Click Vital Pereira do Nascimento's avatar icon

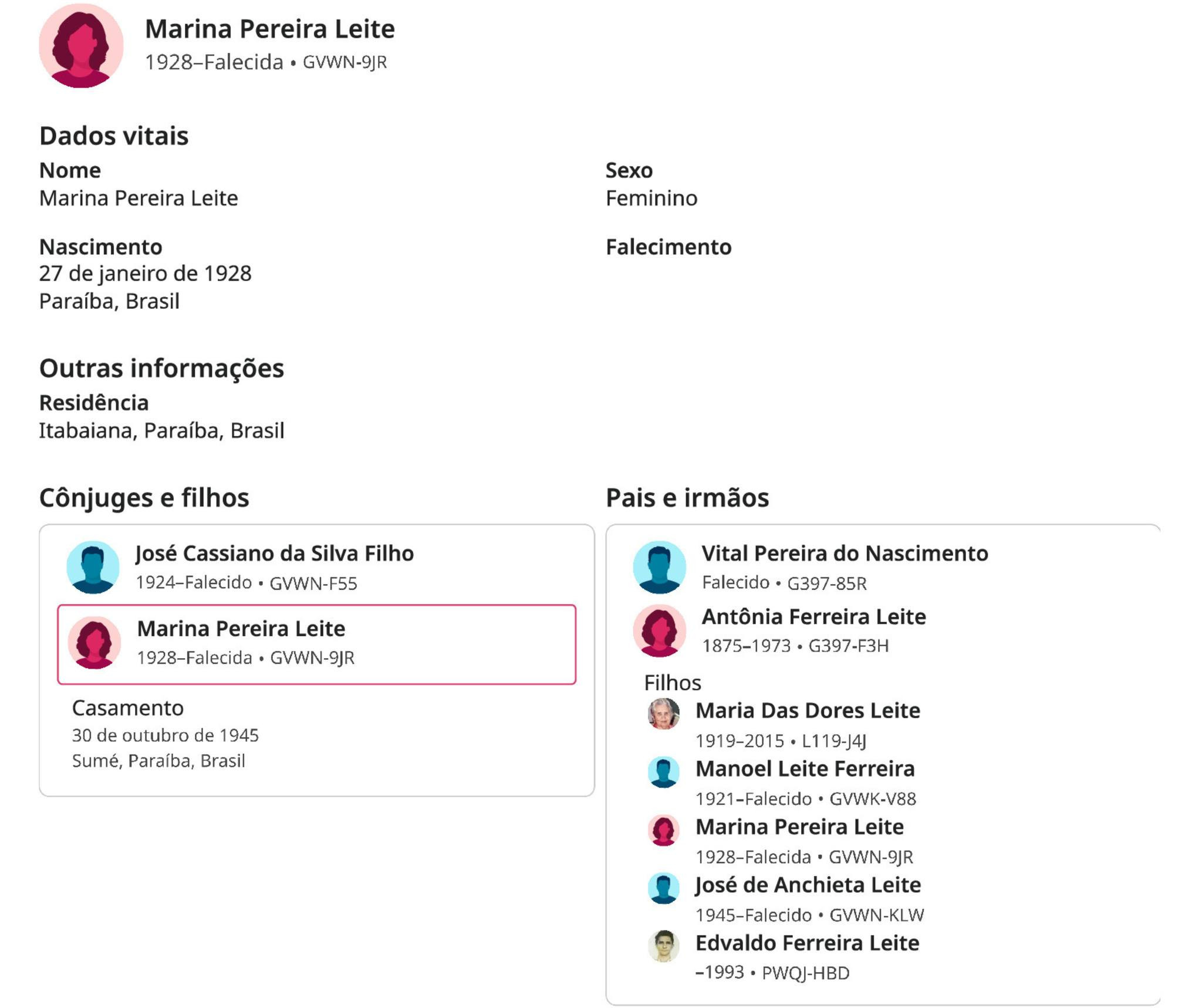tap(659, 567)
